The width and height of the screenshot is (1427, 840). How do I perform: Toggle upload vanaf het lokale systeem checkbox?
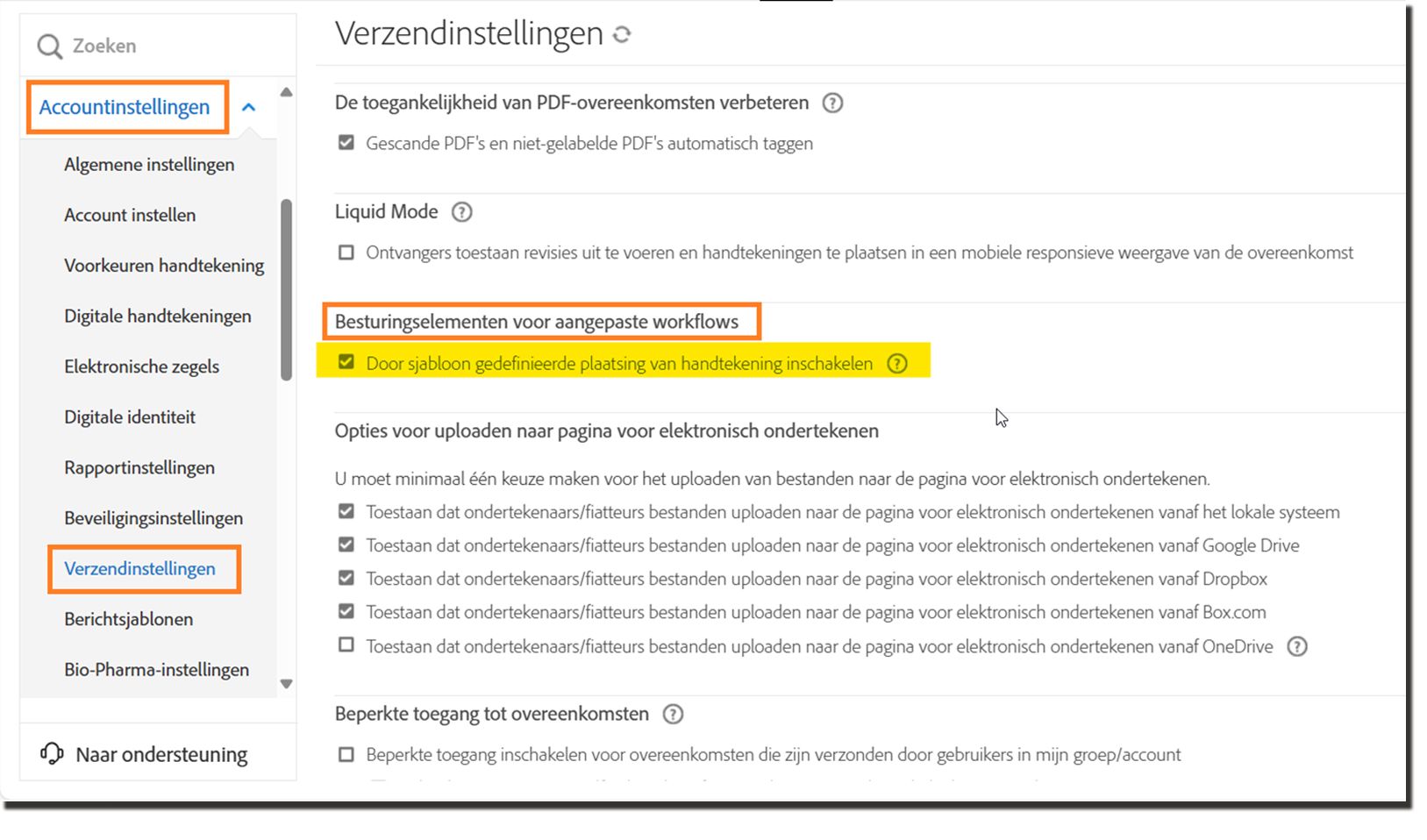(346, 511)
